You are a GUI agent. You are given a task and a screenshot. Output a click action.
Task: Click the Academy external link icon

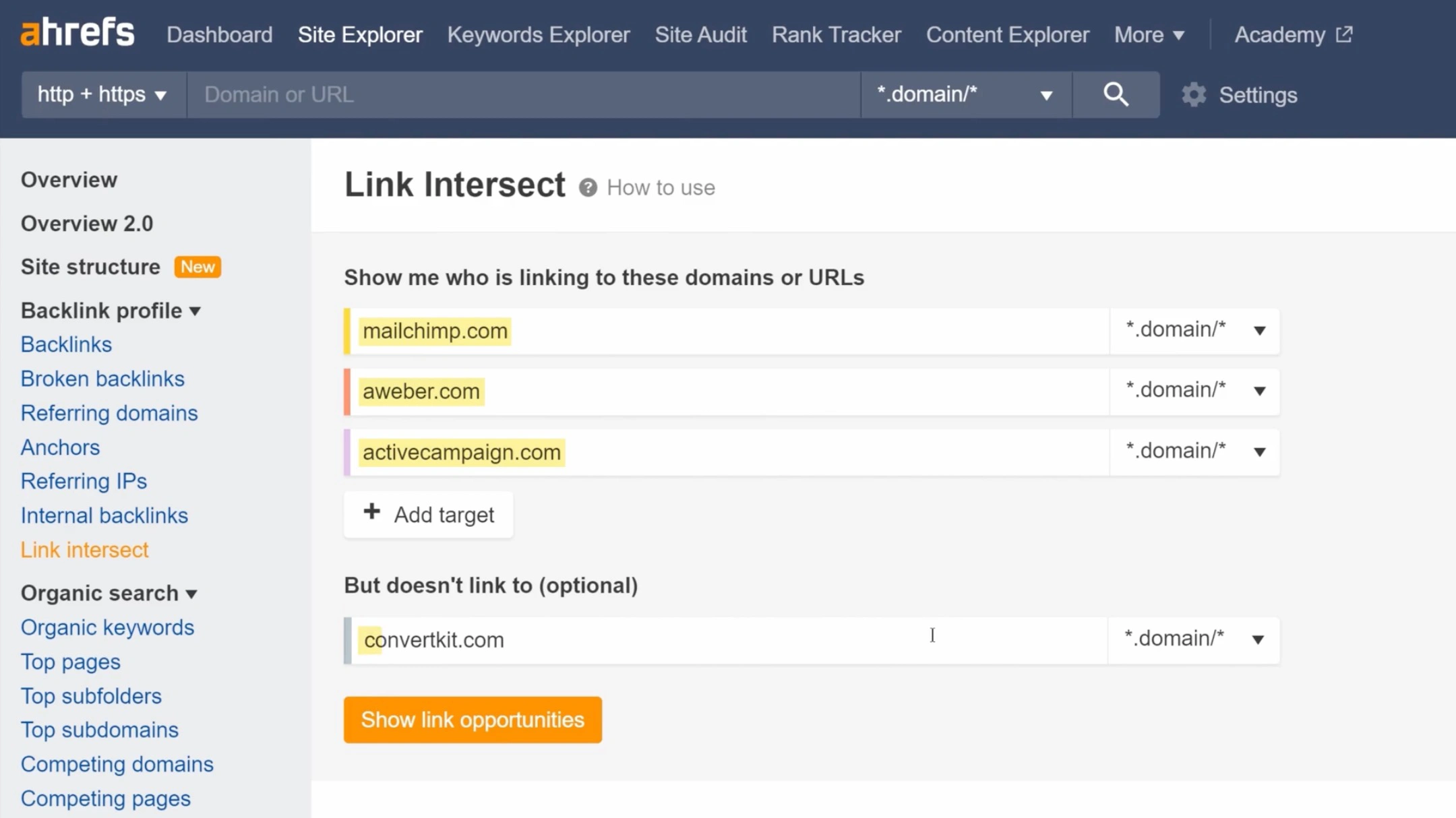pyautogui.click(x=1344, y=34)
